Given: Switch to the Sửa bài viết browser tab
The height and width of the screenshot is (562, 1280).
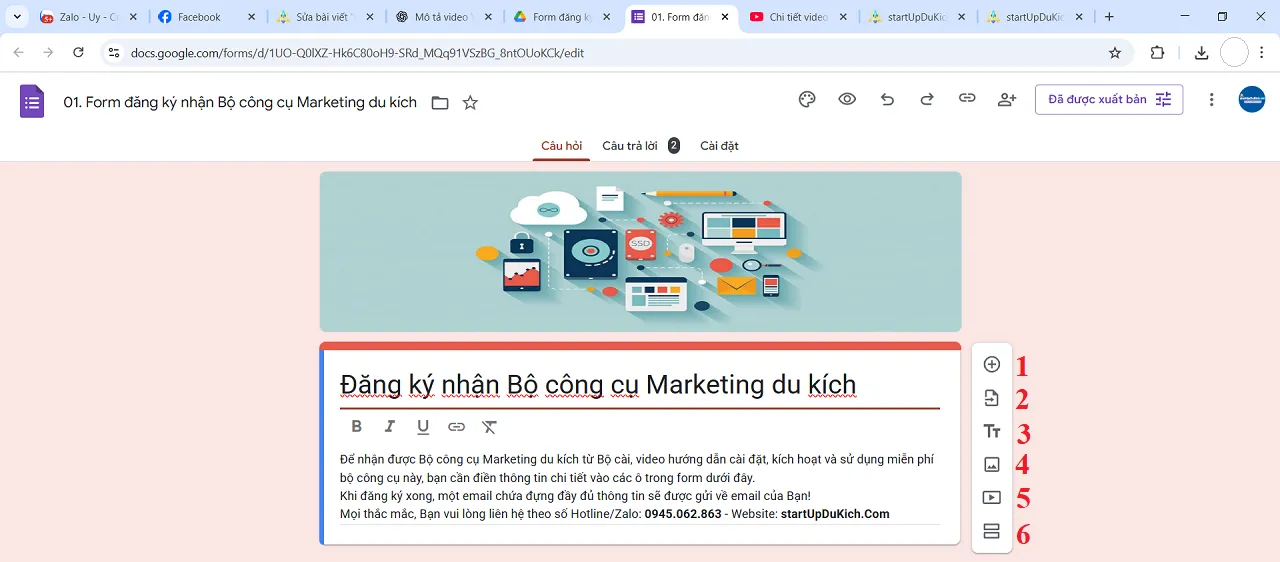Looking at the screenshot, I should point(327,17).
